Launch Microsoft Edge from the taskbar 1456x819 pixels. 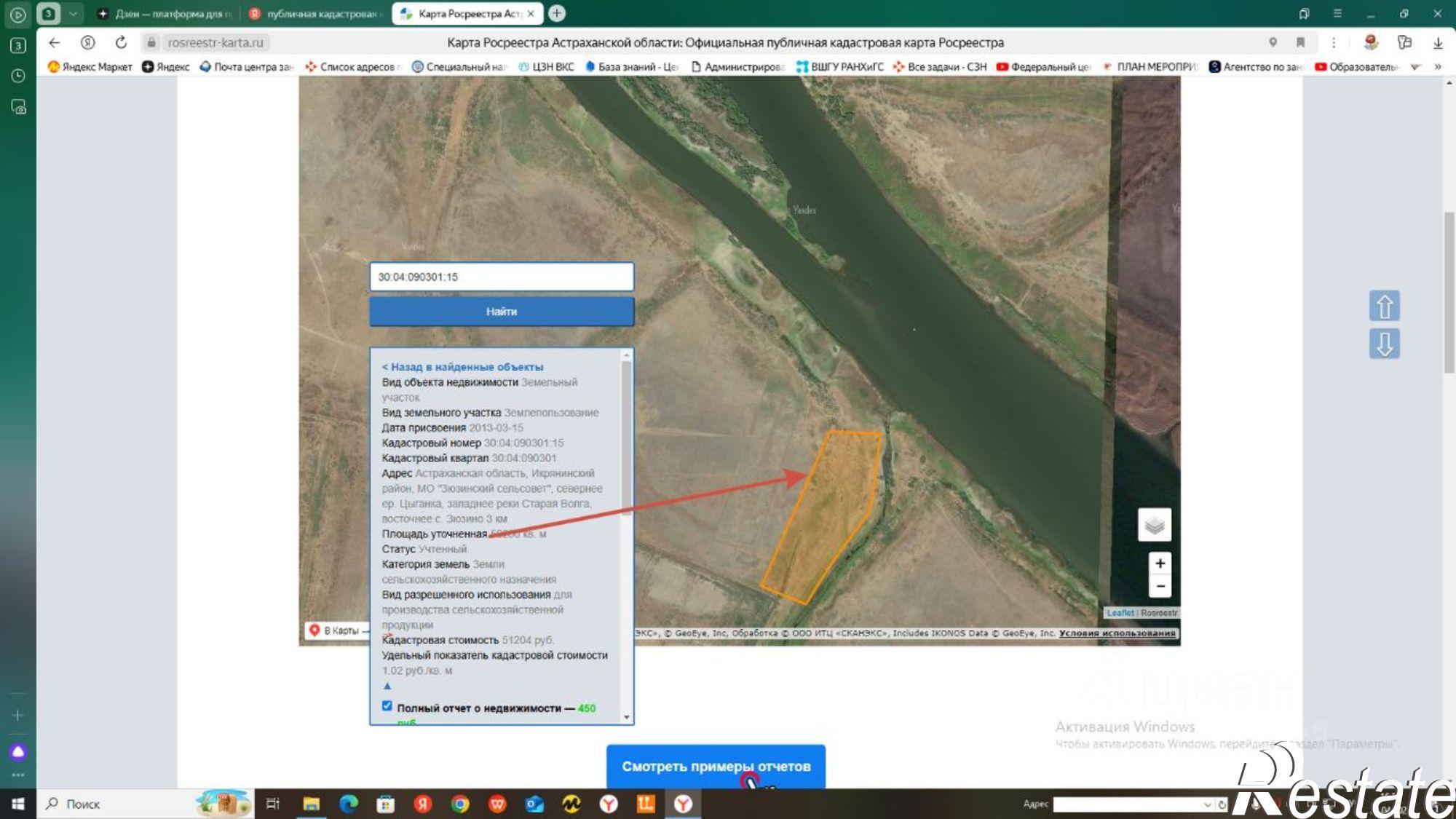[x=349, y=804]
